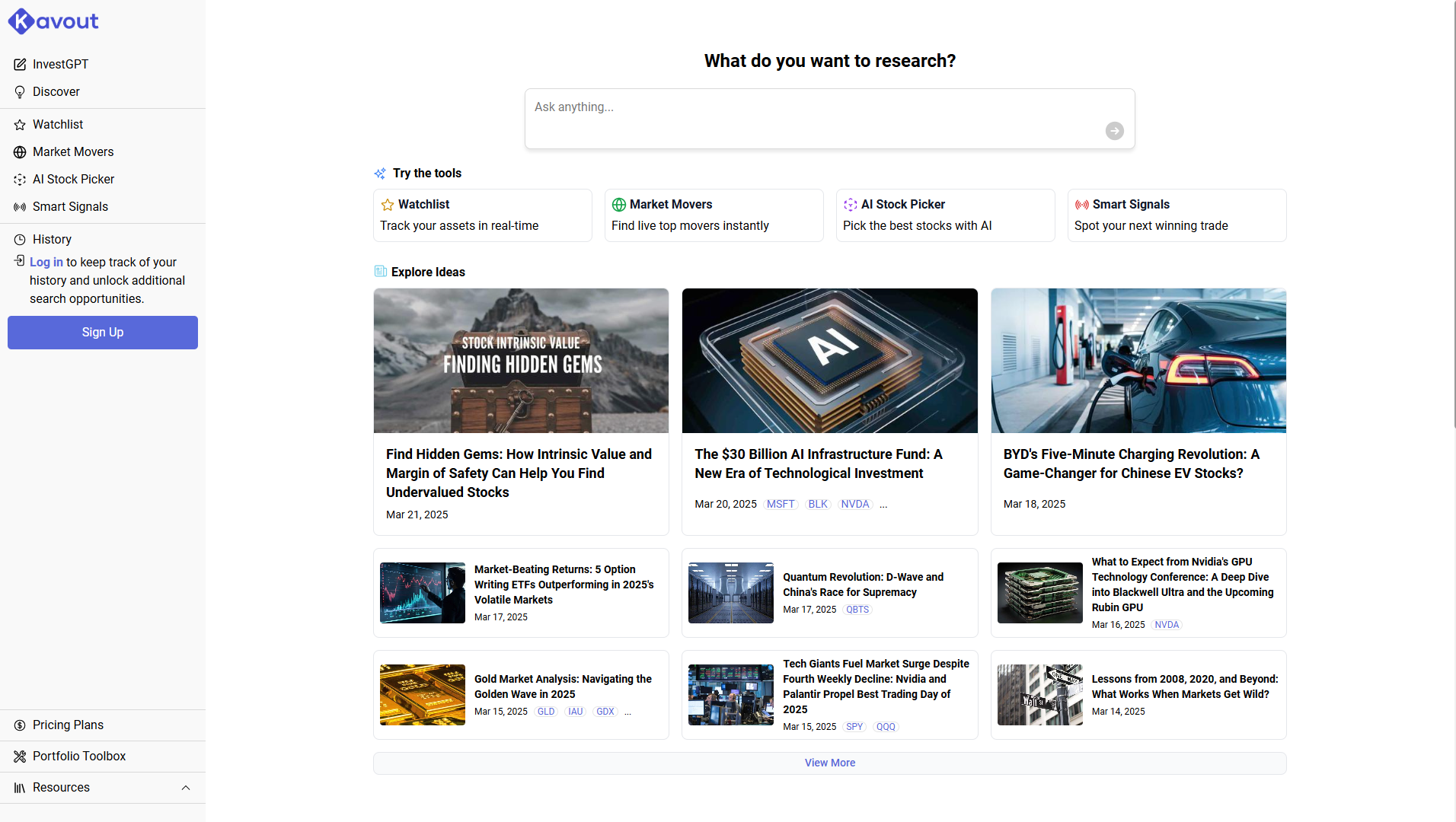Show more tickers on the AI Infrastructure article
This screenshot has width=1456, height=822.
tap(883, 505)
